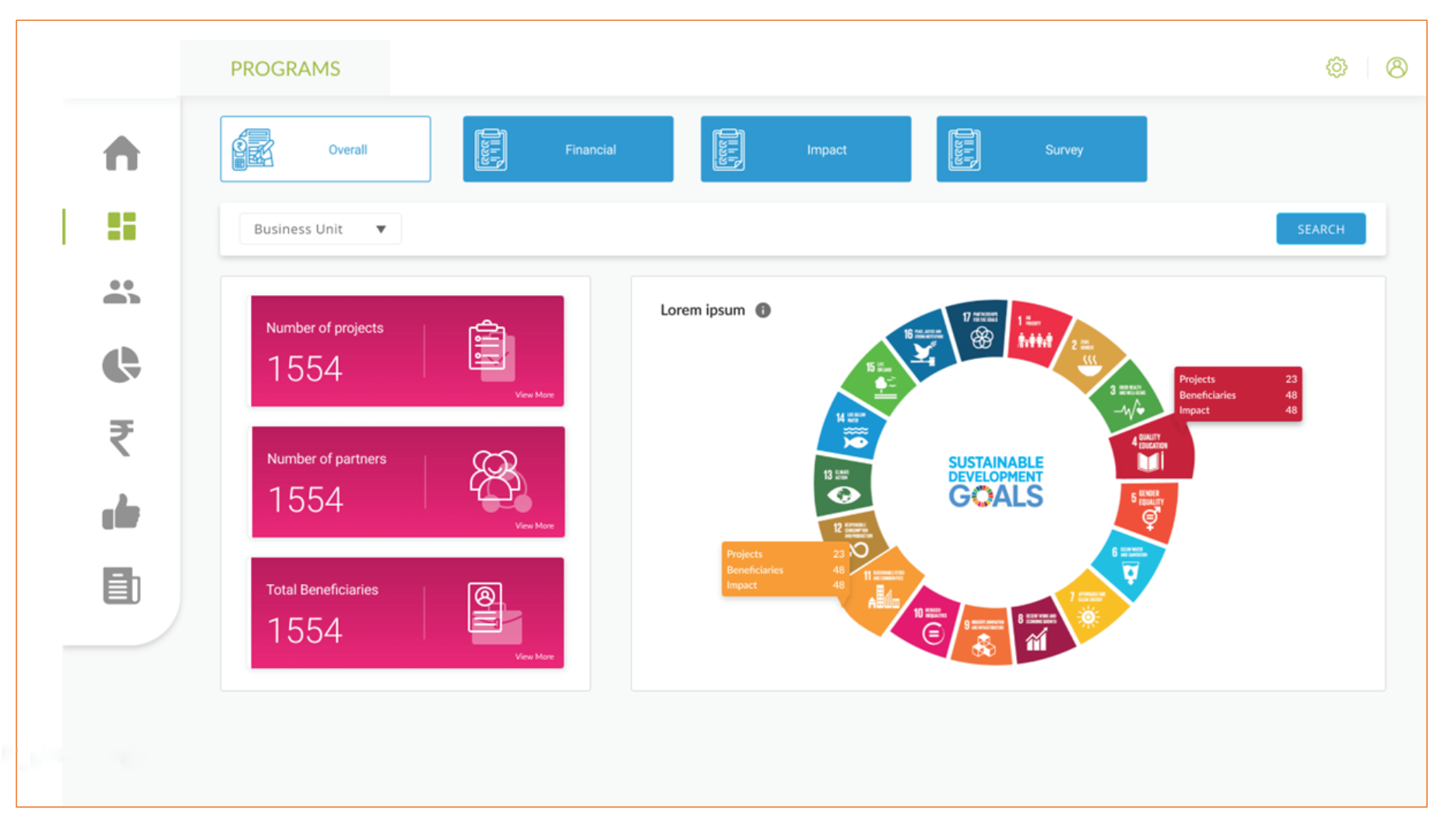Click the '1554' value under Number of projects
Viewport: 1456px width, 819px height.
coord(304,368)
